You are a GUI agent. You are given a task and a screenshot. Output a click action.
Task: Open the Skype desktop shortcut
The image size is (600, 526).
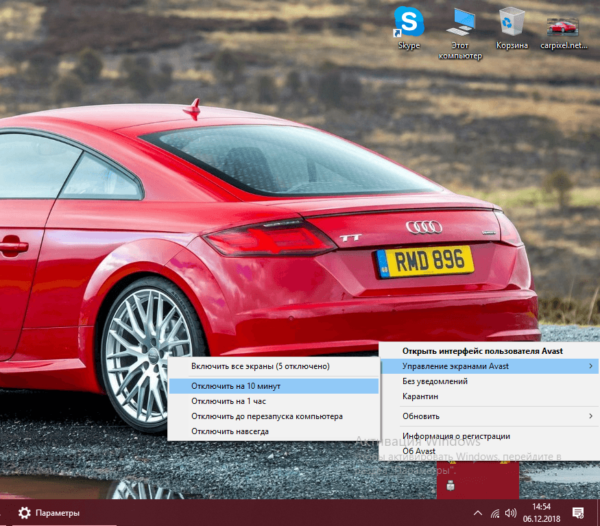point(409,28)
